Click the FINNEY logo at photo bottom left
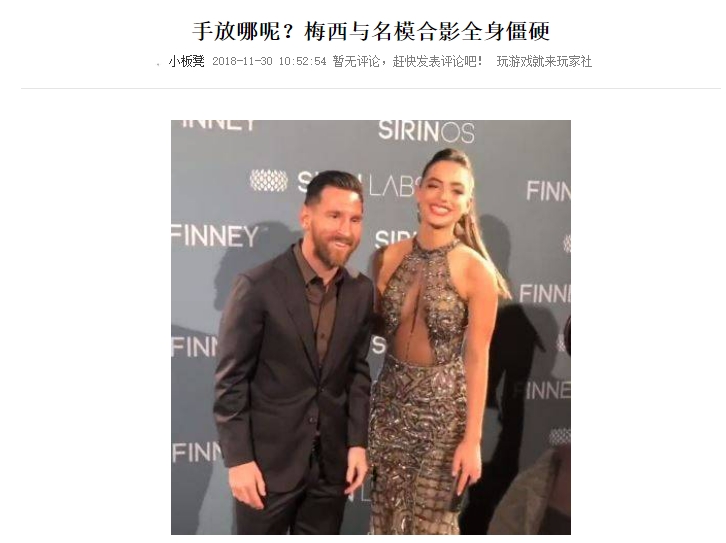The height and width of the screenshot is (543, 726). click(x=197, y=452)
